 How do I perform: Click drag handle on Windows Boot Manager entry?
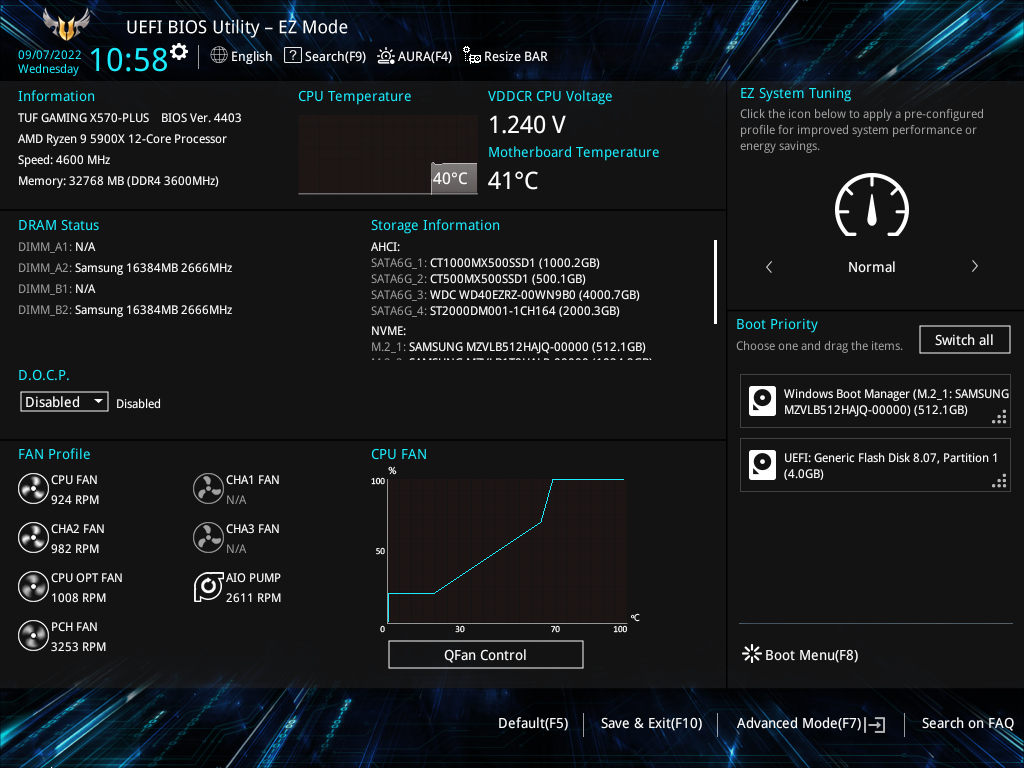(x=999, y=417)
